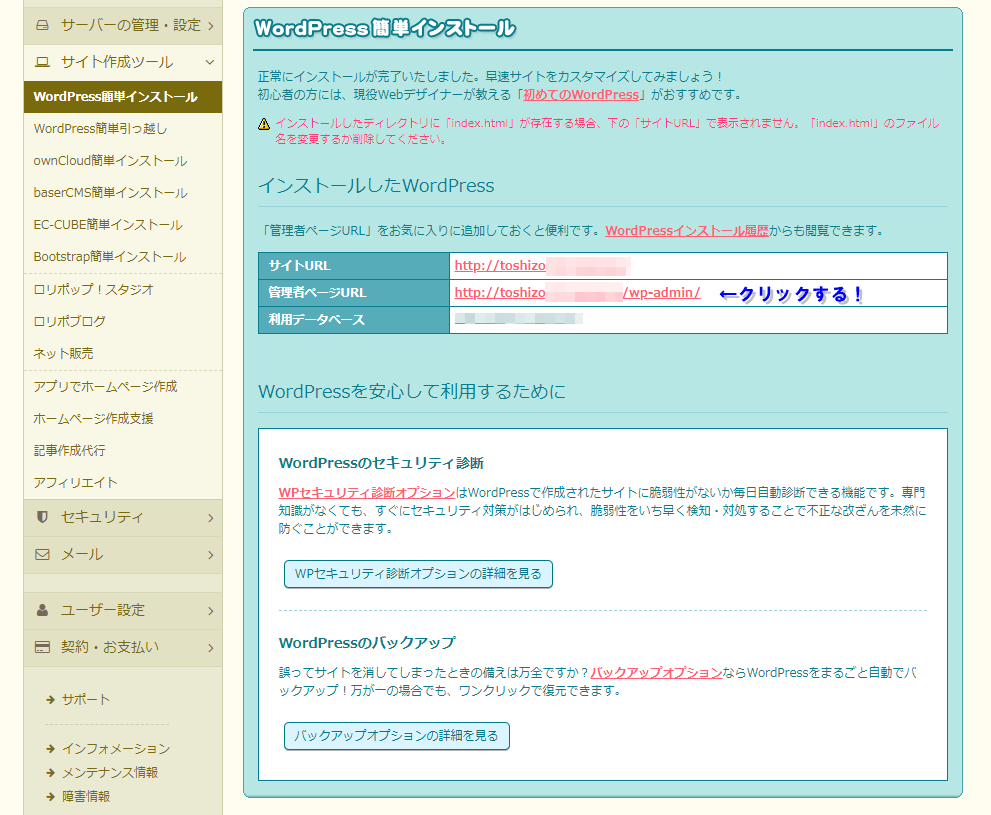This screenshot has width=991, height=815.
Task: Click the arrow icon beside サポート
Action: pos(50,700)
